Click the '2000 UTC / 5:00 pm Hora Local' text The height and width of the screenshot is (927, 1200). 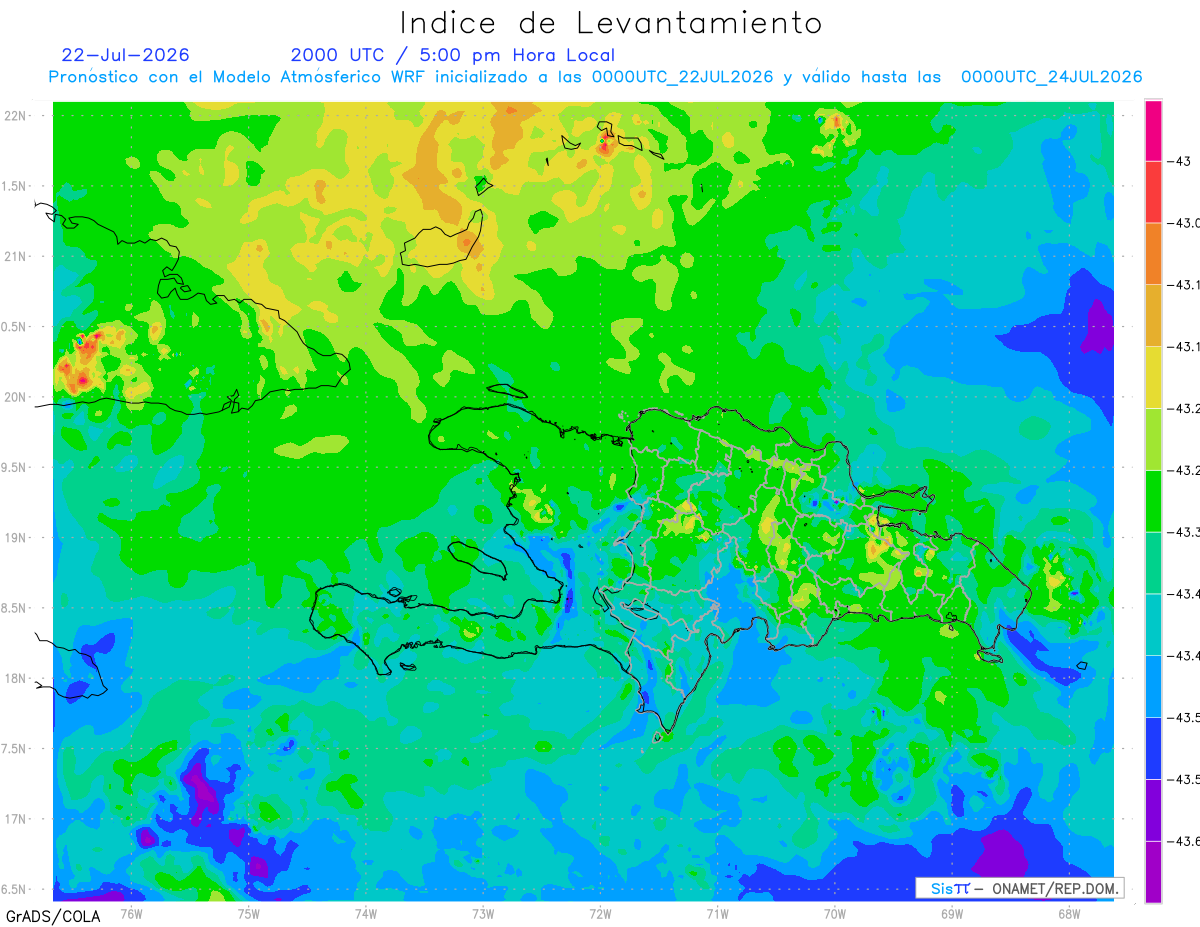point(453,55)
